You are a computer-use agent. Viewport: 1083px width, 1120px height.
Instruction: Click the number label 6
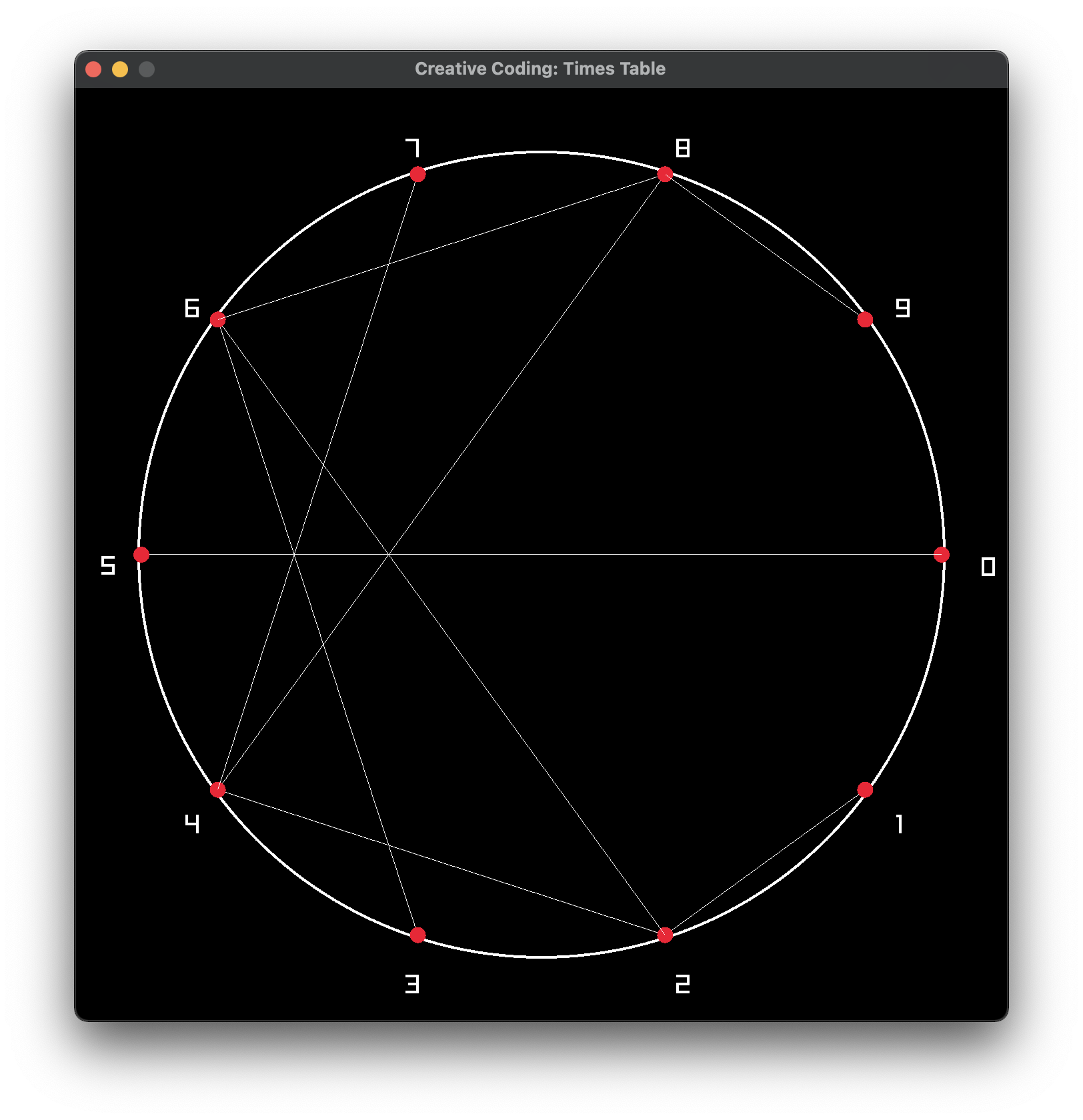tap(192, 308)
